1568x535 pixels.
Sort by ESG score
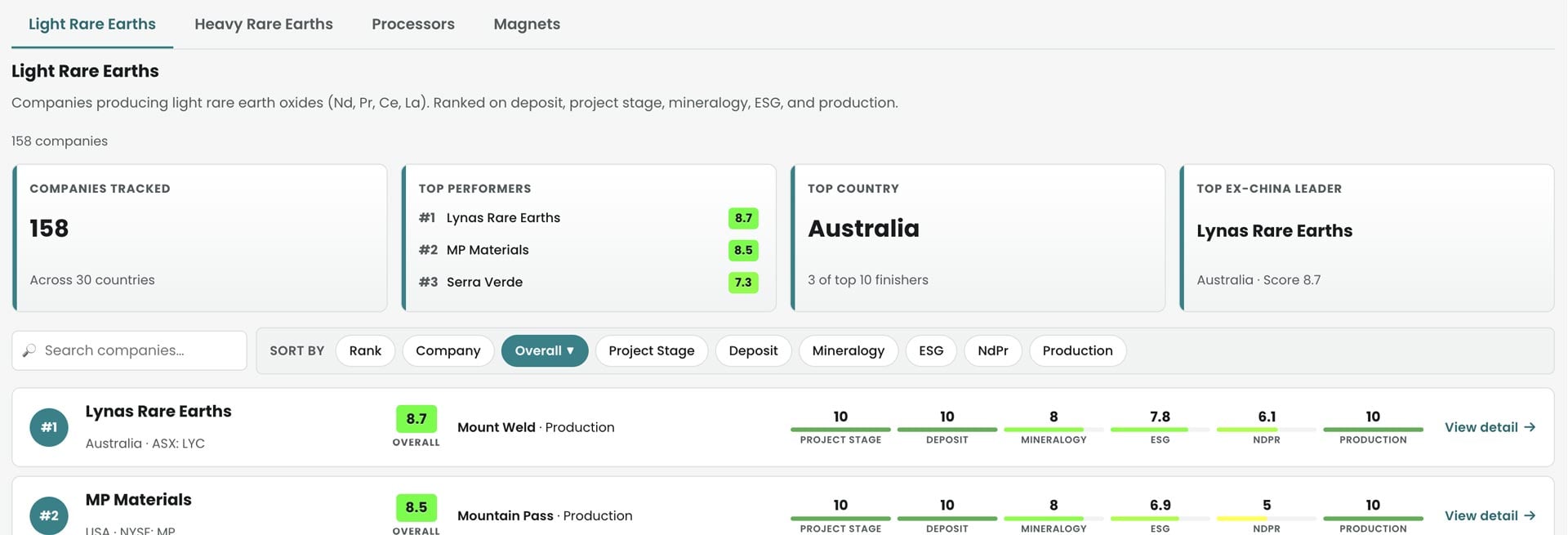pyautogui.click(x=931, y=350)
